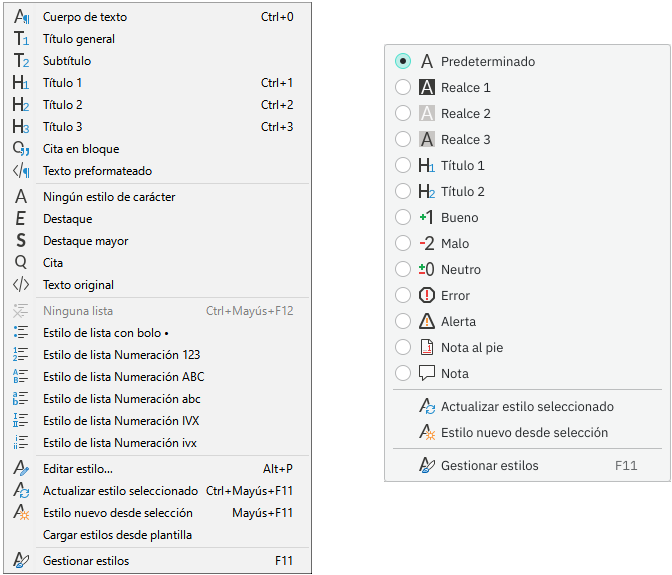Select the Bueno radio button

pyautogui.click(x=403, y=218)
